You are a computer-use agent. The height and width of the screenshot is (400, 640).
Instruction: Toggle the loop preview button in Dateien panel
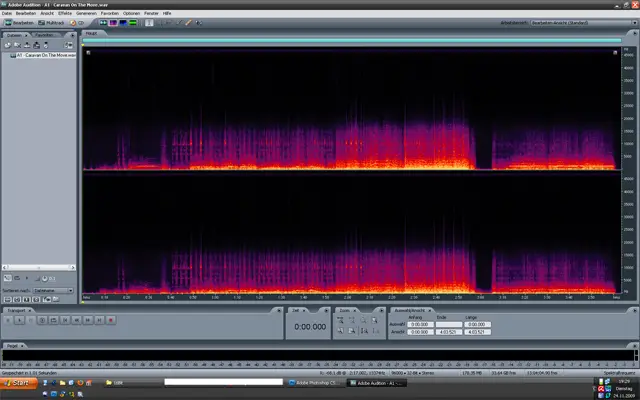[17, 278]
